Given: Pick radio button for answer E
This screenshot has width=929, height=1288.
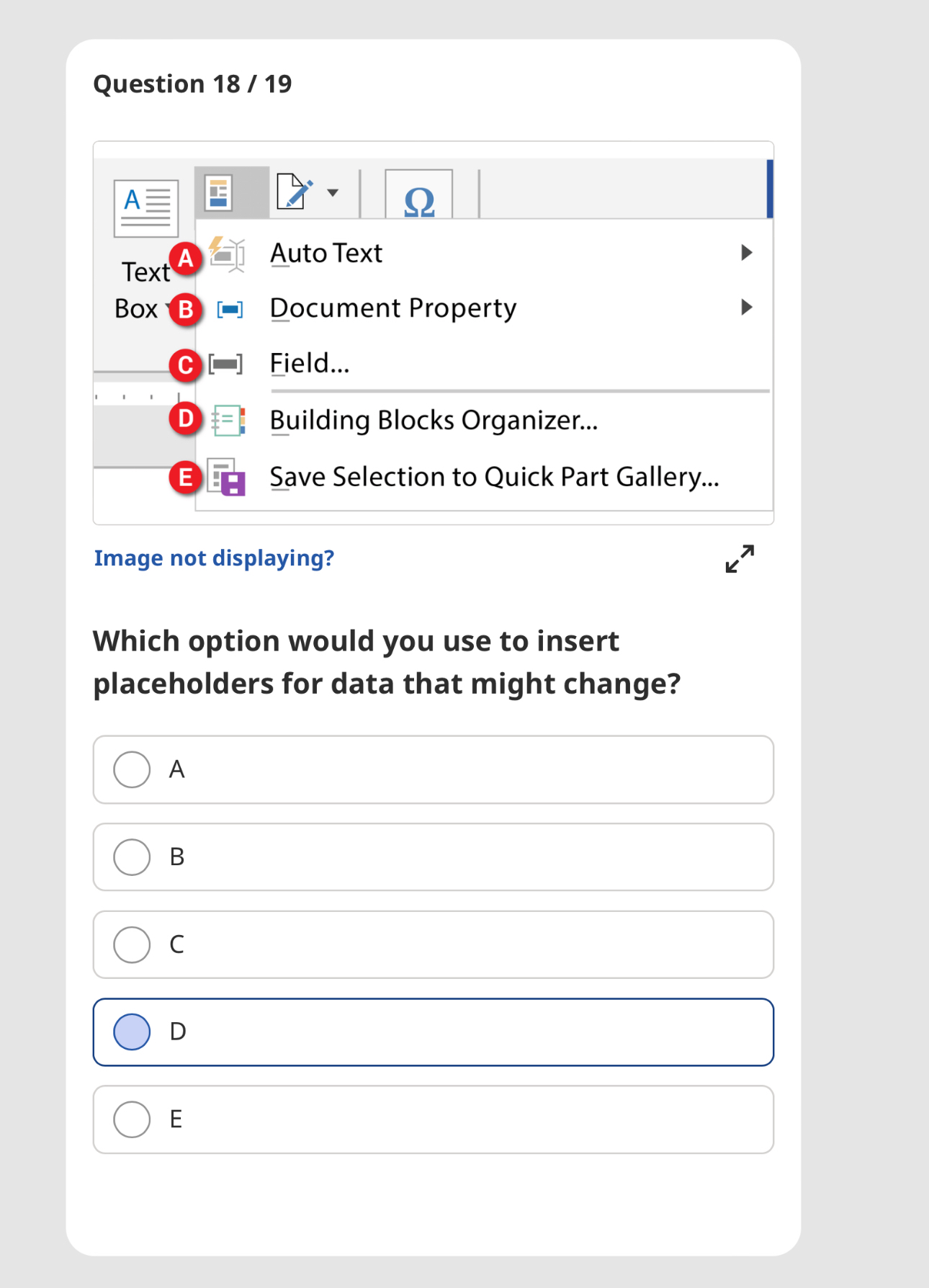Looking at the screenshot, I should pos(132,1119).
